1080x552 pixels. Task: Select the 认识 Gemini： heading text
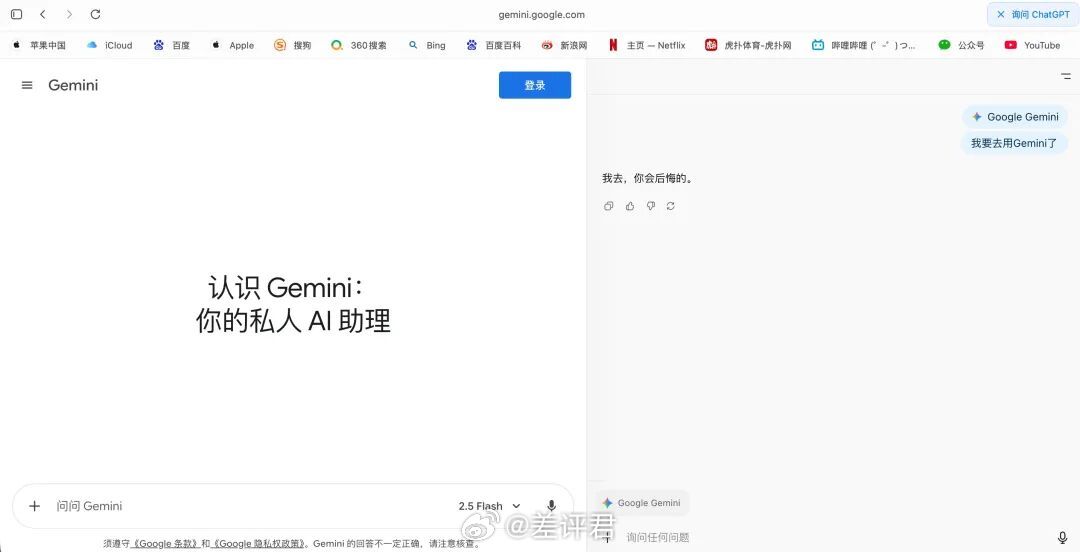pos(286,287)
